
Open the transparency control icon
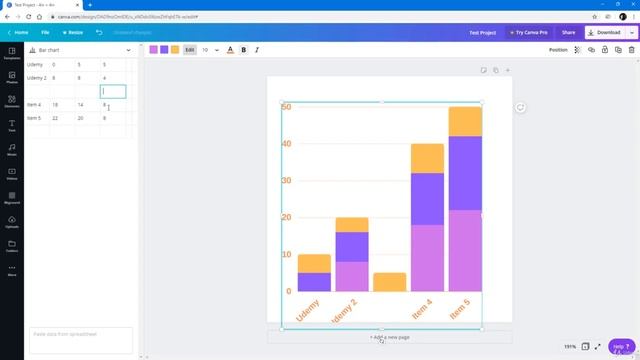577,50
